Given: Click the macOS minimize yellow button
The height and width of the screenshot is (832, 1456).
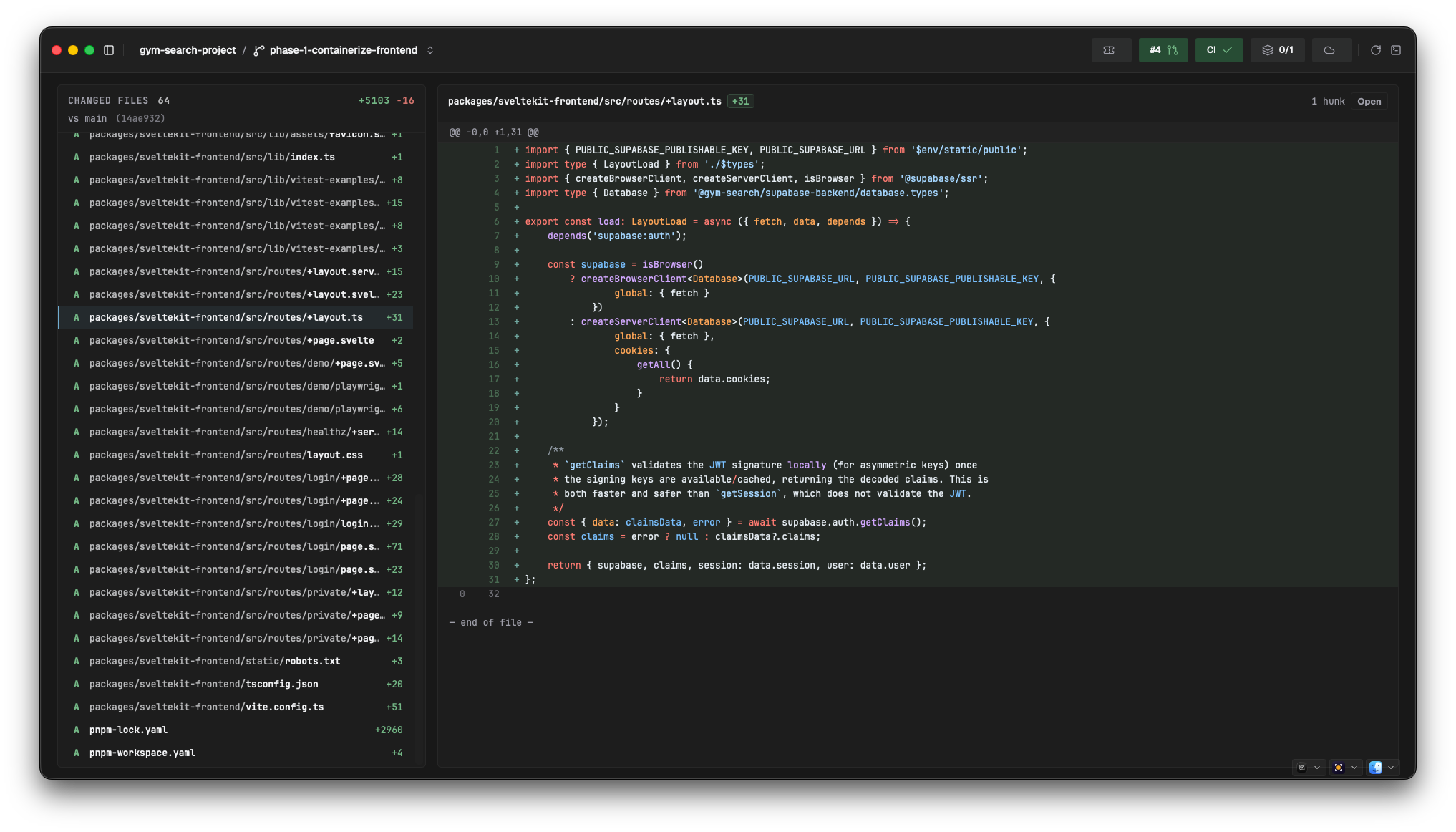Looking at the screenshot, I should [x=73, y=50].
